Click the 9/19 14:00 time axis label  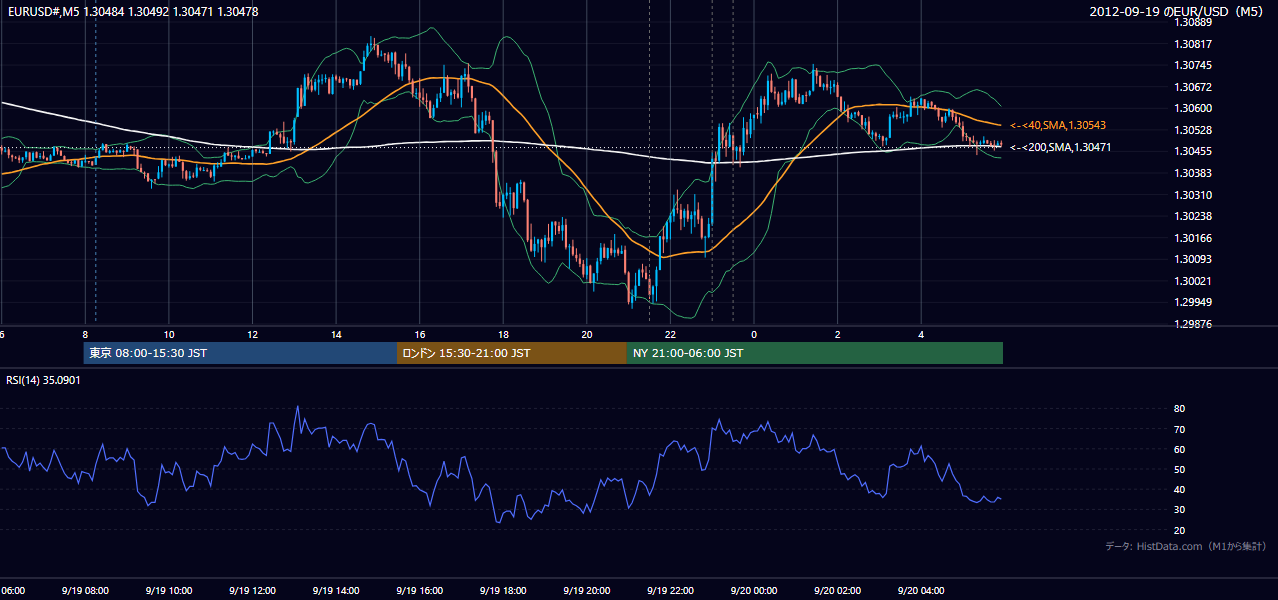pos(336,591)
